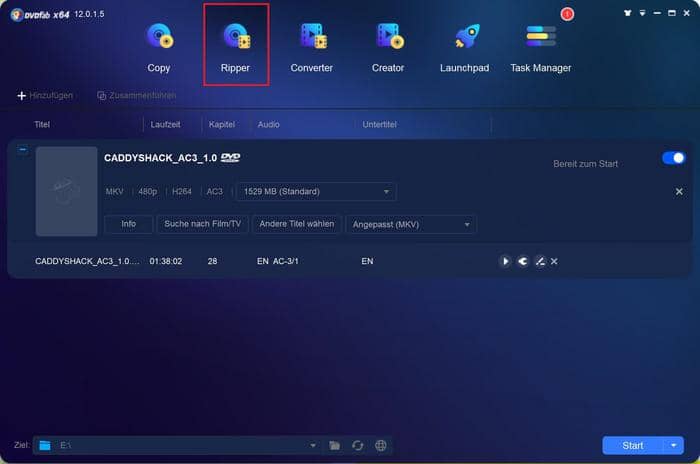Preview the title with play icon
The width and height of the screenshot is (700, 464).
tap(506, 261)
